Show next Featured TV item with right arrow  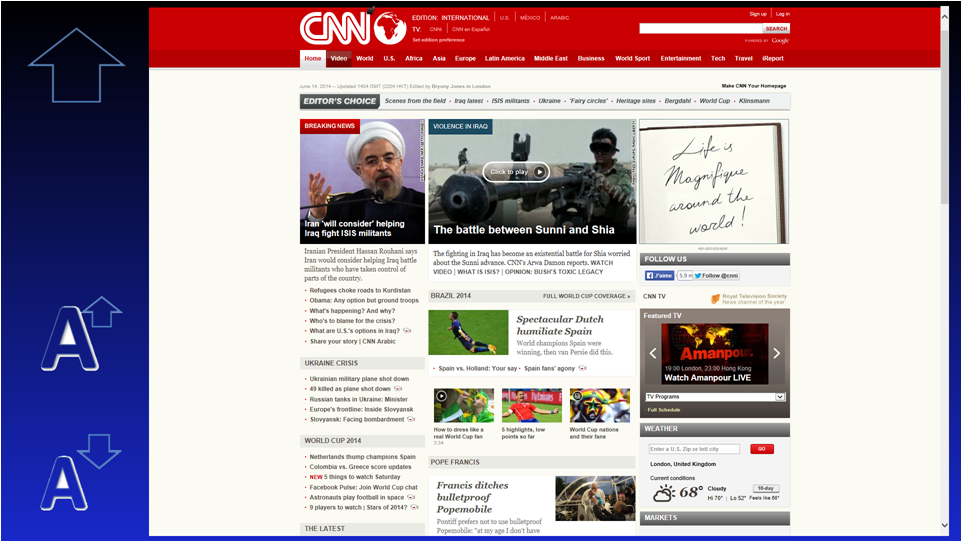[777, 353]
